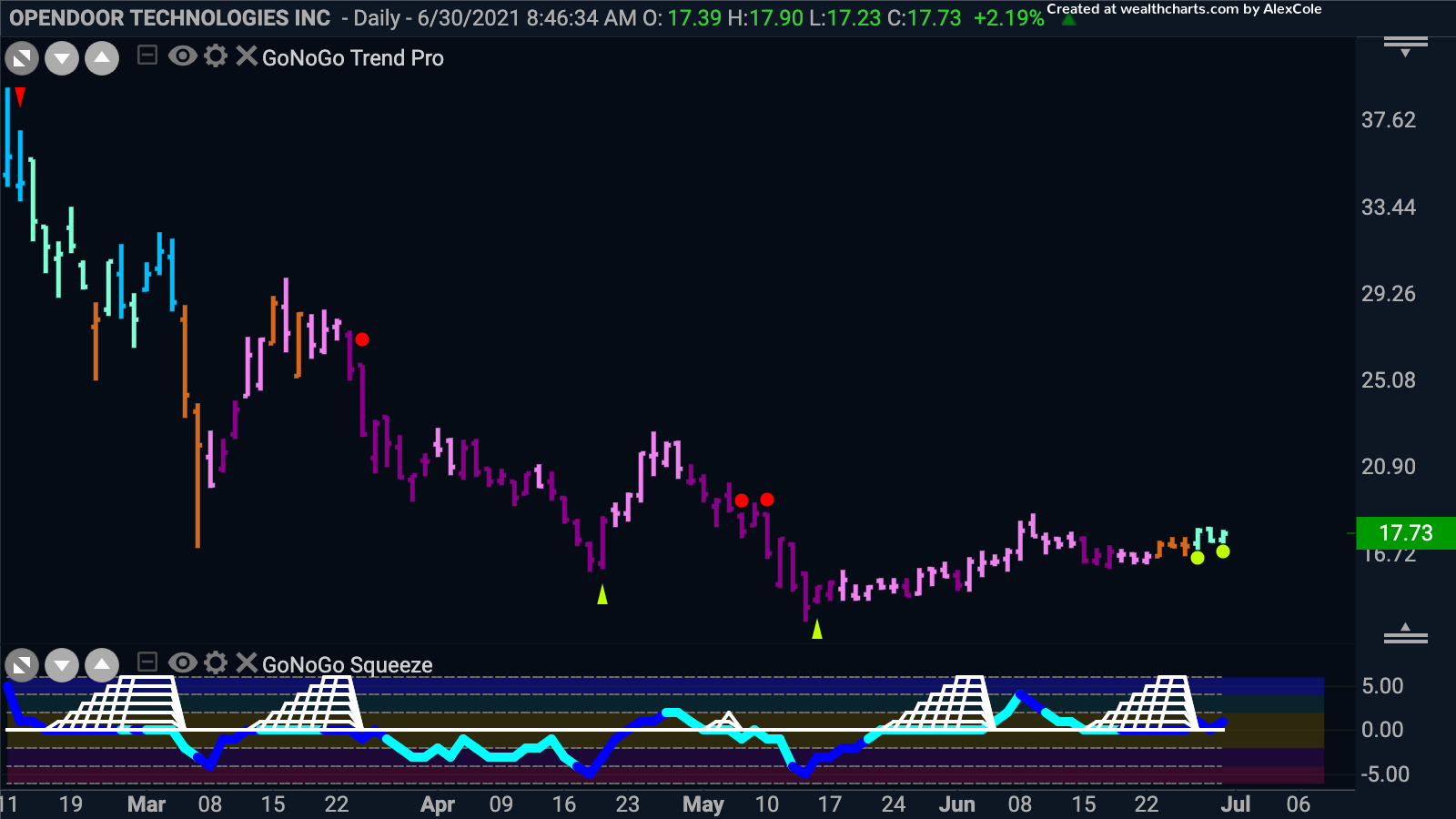
Task: Click the current price tag 17.73
Action: coord(1406,533)
